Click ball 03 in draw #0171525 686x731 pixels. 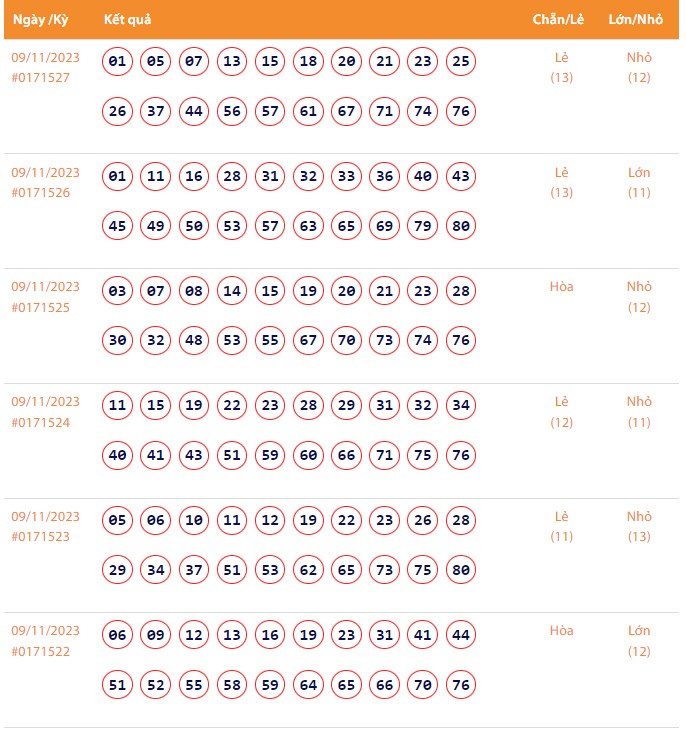click(118, 292)
